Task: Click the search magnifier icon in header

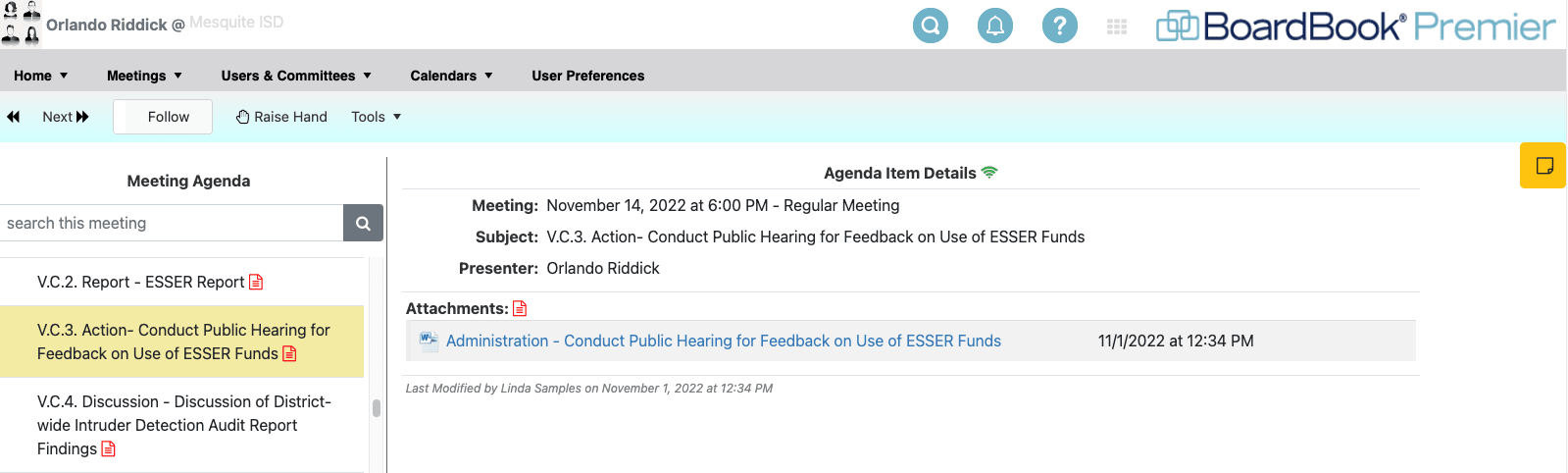Action: 930,26
